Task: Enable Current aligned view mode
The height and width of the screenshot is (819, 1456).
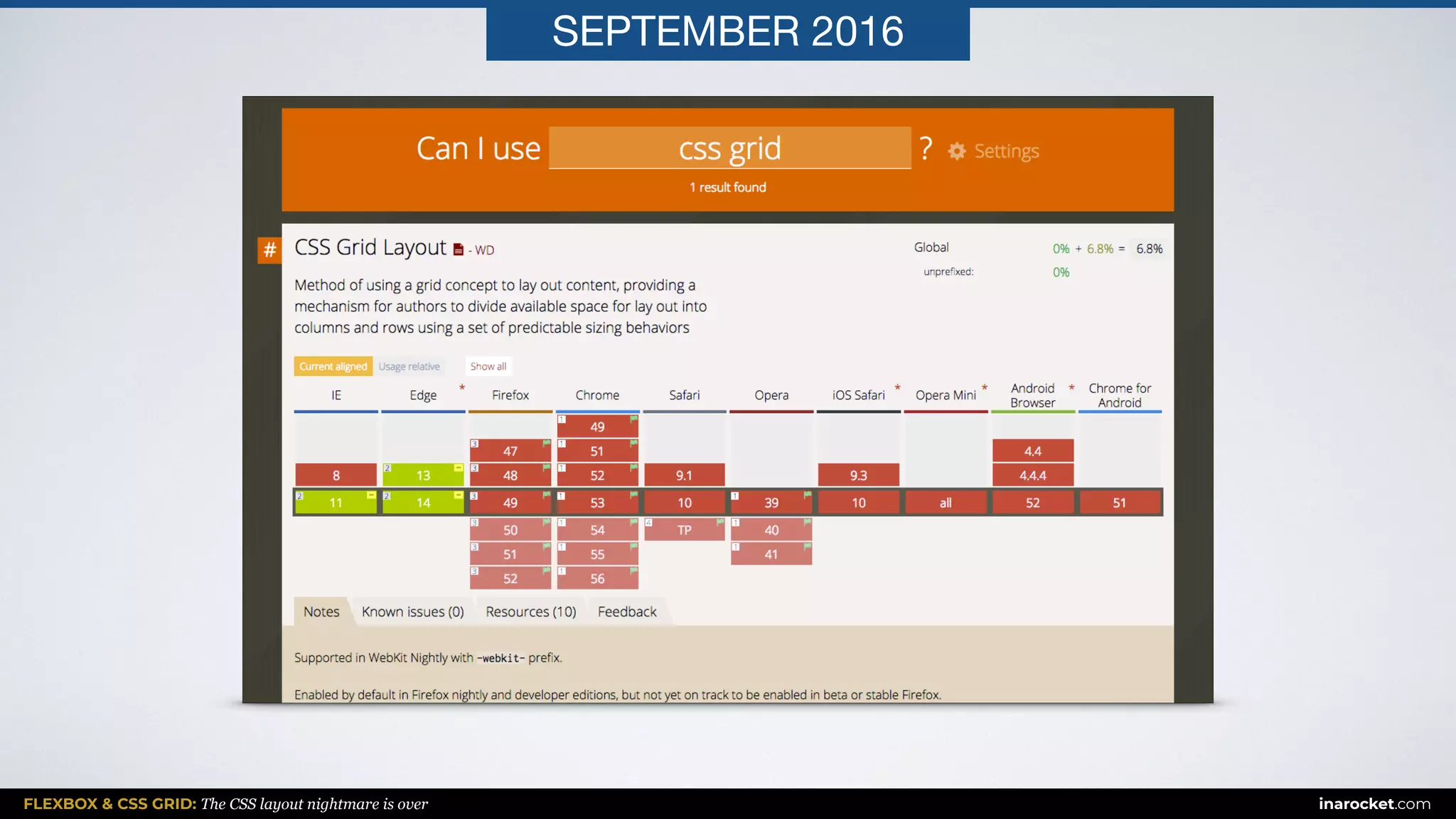Action: [333, 366]
